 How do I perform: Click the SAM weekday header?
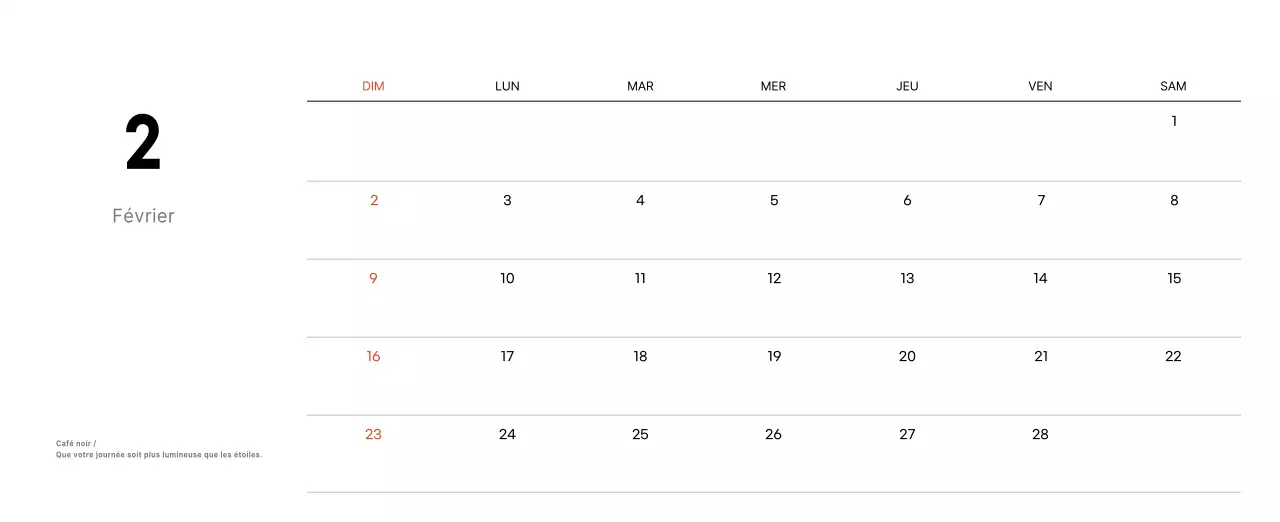tap(1173, 86)
